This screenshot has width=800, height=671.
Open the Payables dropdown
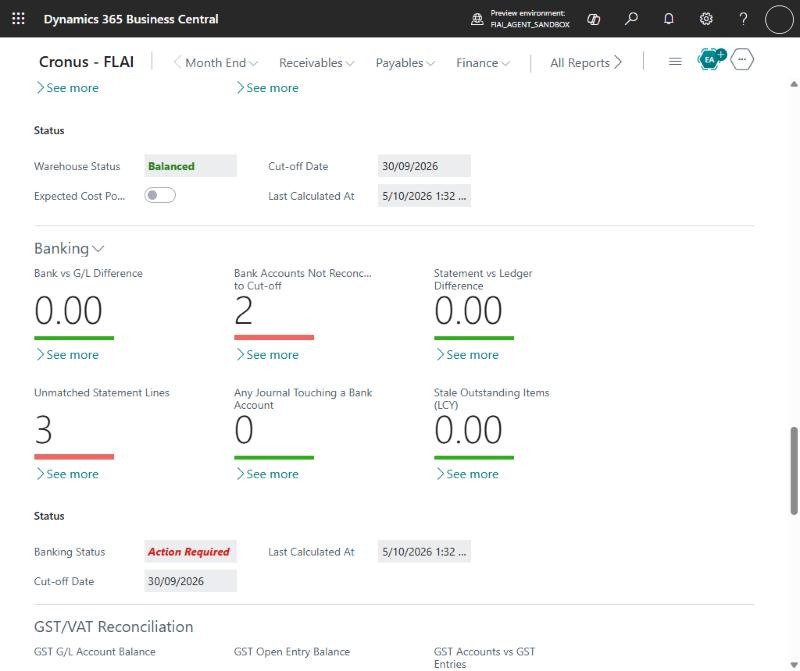tap(405, 63)
